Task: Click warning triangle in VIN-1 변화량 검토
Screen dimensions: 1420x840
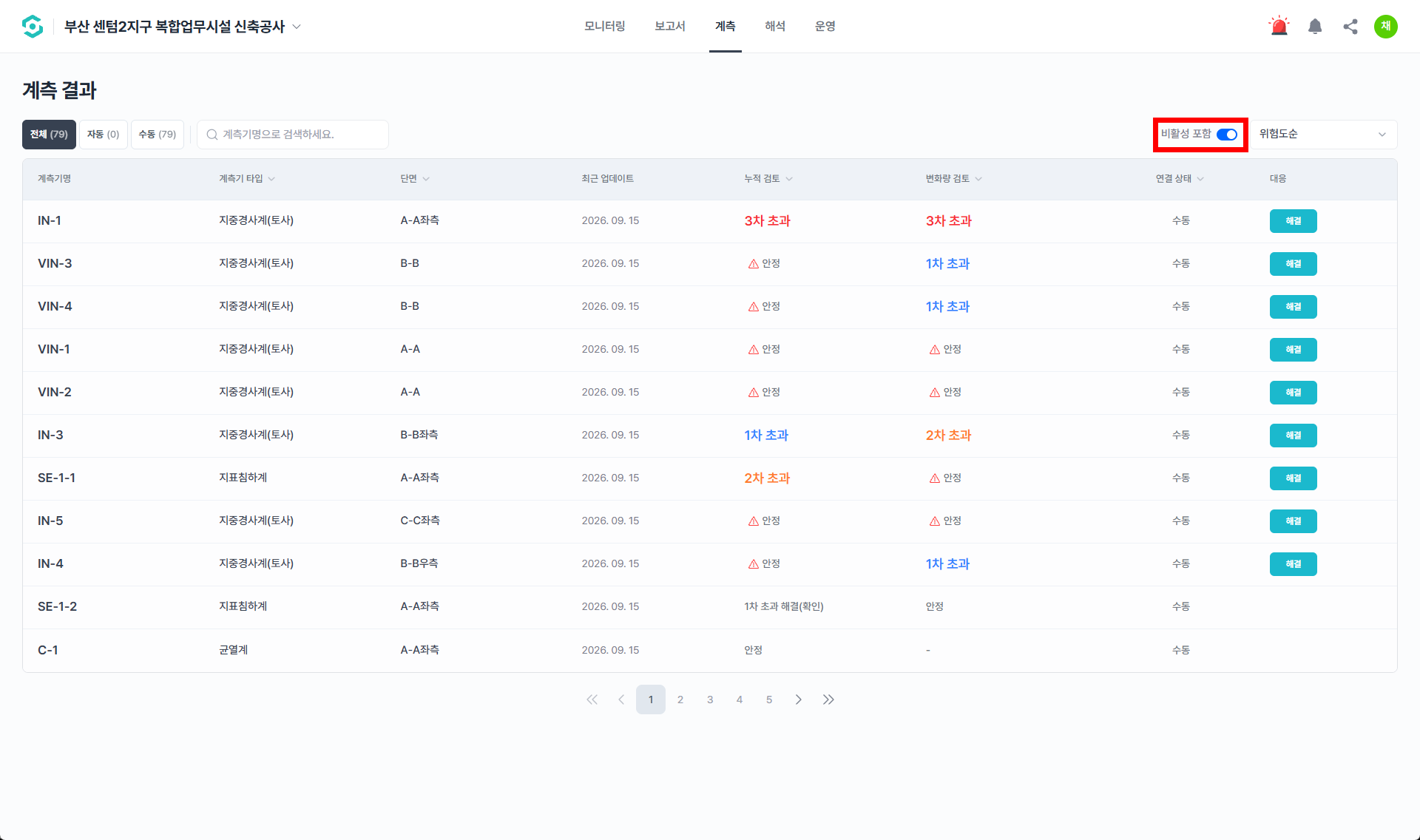Action: 935,350
